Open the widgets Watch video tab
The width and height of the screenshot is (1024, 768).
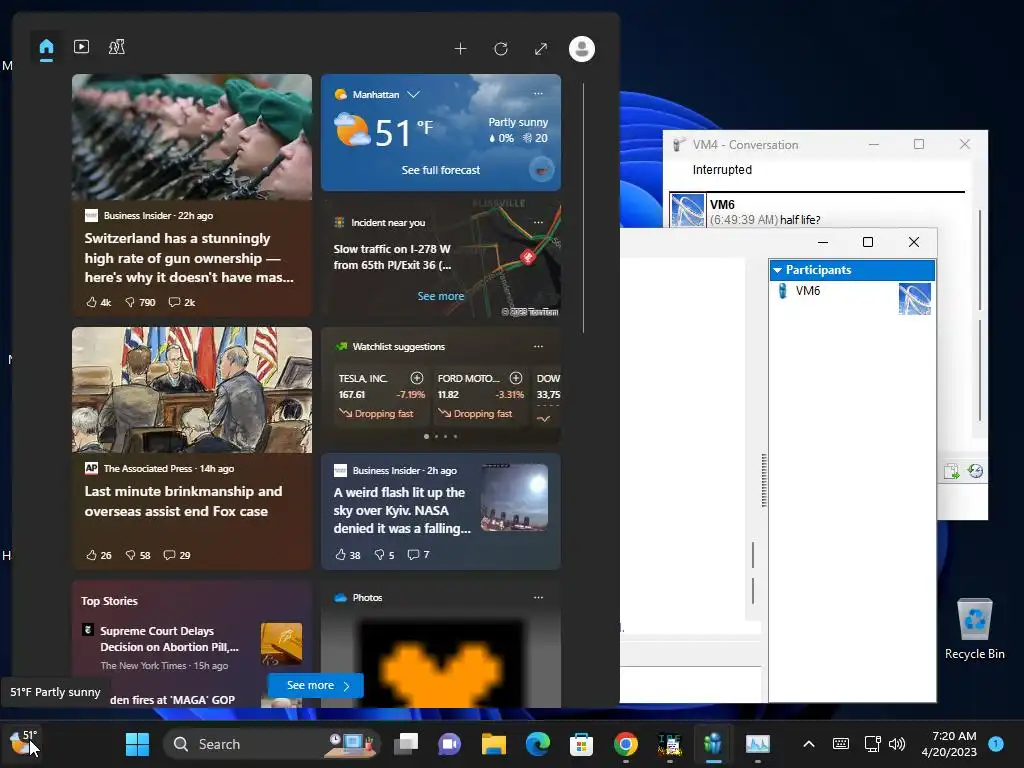click(x=82, y=47)
